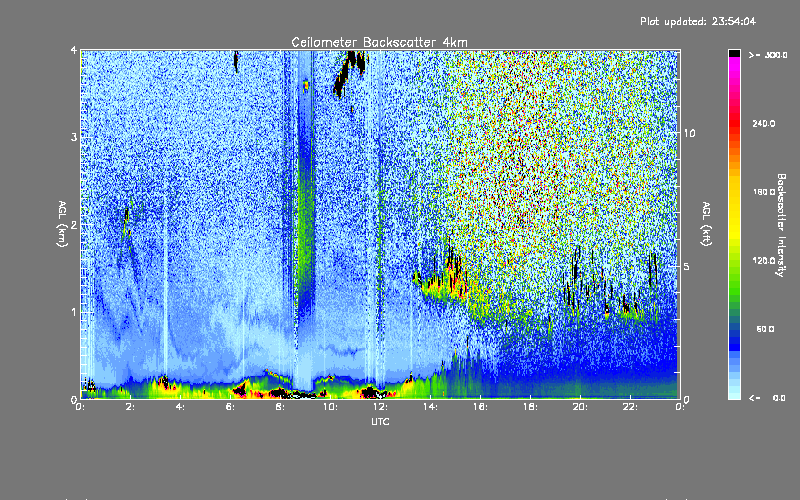The width and height of the screenshot is (800, 500).
Task: Select the '6:' hour tick on UTC axis
Action: click(231, 407)
